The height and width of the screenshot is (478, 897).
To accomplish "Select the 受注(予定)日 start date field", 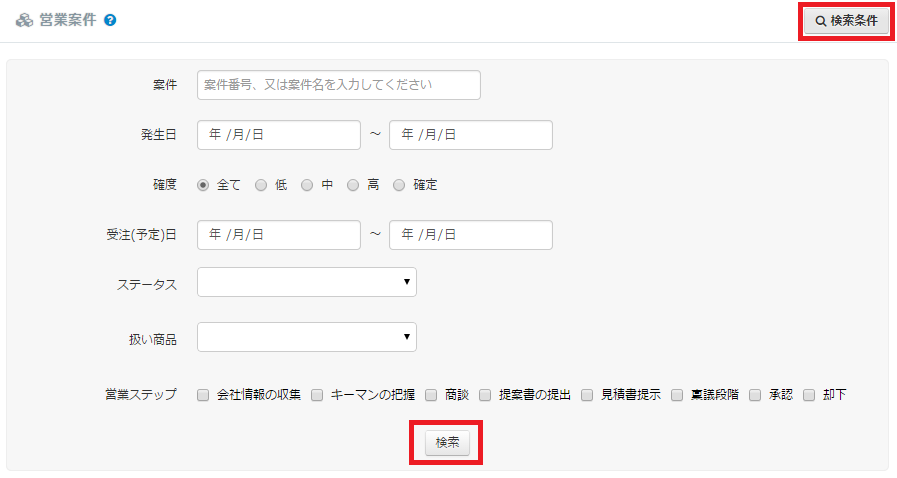I will pyautogui.click(x=279, y=235).
